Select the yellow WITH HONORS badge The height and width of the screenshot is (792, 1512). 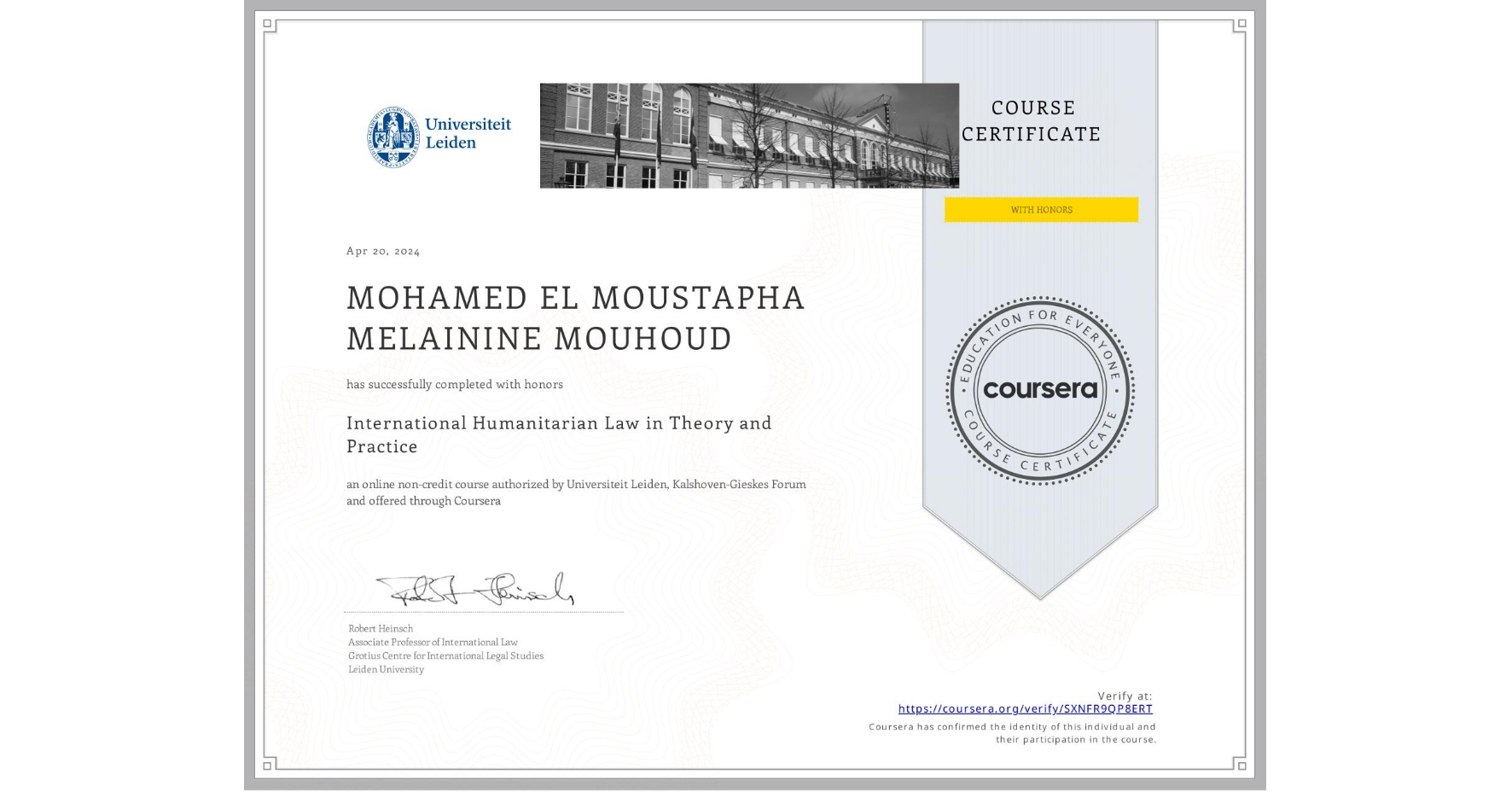click(x=1040, y=209)
